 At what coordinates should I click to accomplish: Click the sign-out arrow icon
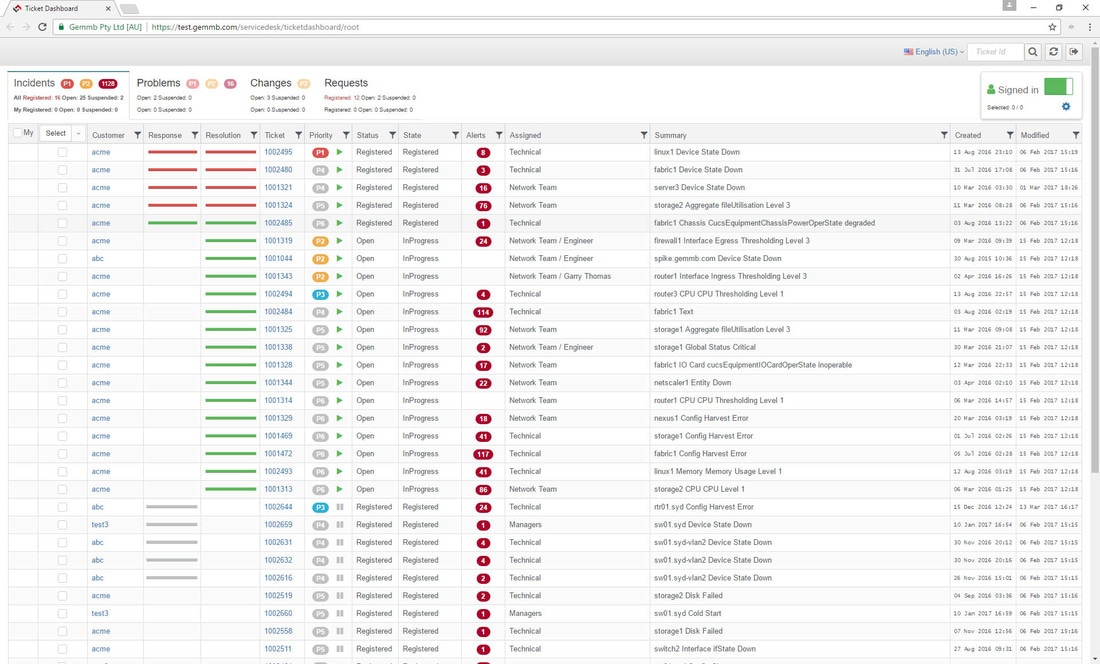click(1074, 52)
